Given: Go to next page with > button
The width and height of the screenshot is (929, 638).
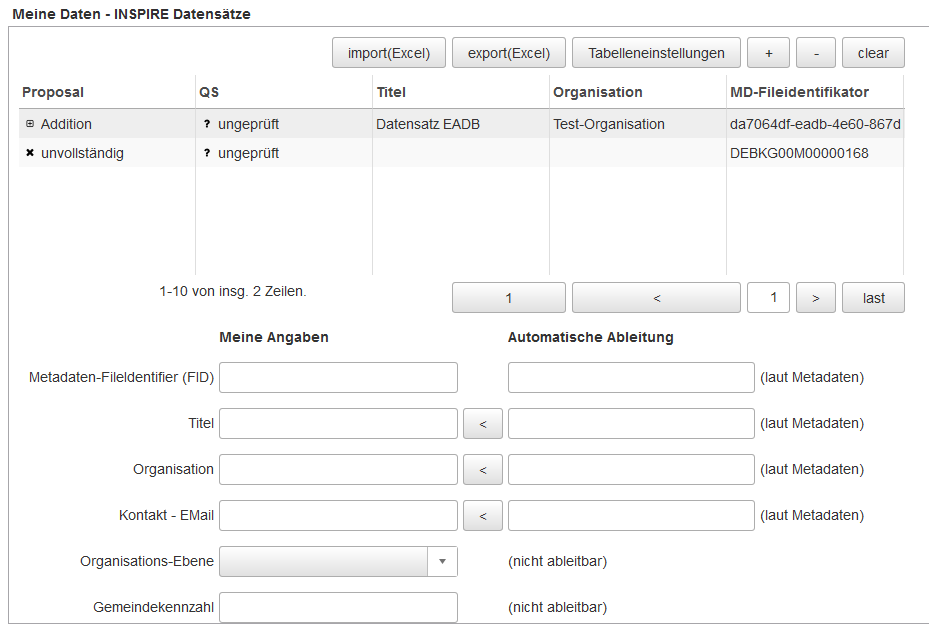Looking at the screenshot, I should pyautogui.click(x=816, y=298).
